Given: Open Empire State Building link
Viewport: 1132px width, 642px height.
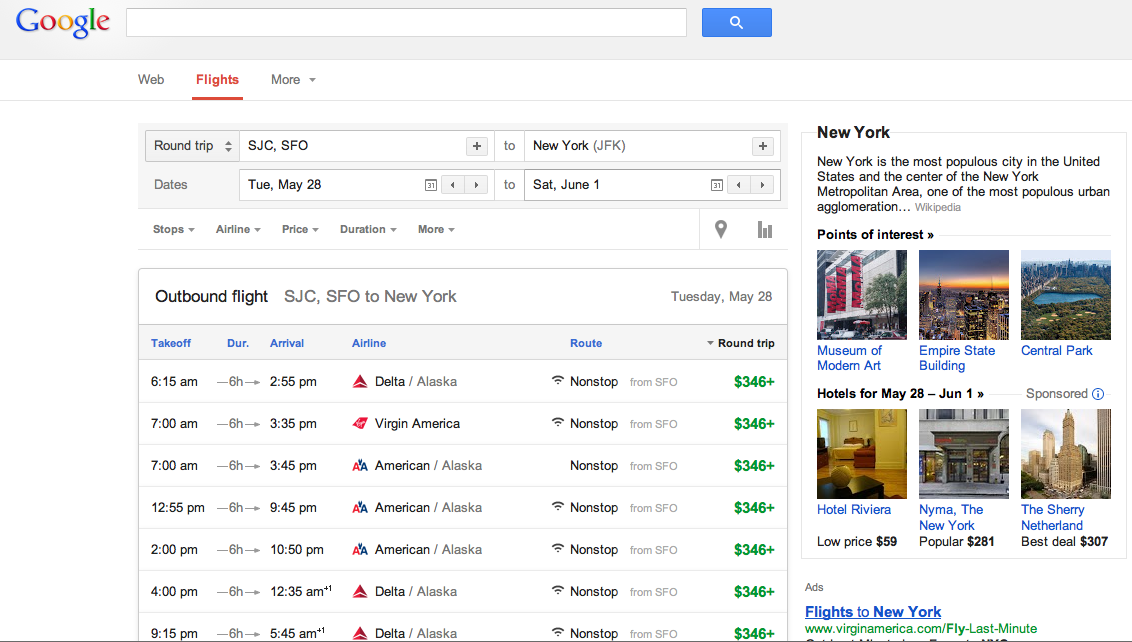Looking at the screenshot, I should click(x=957, y=358).
